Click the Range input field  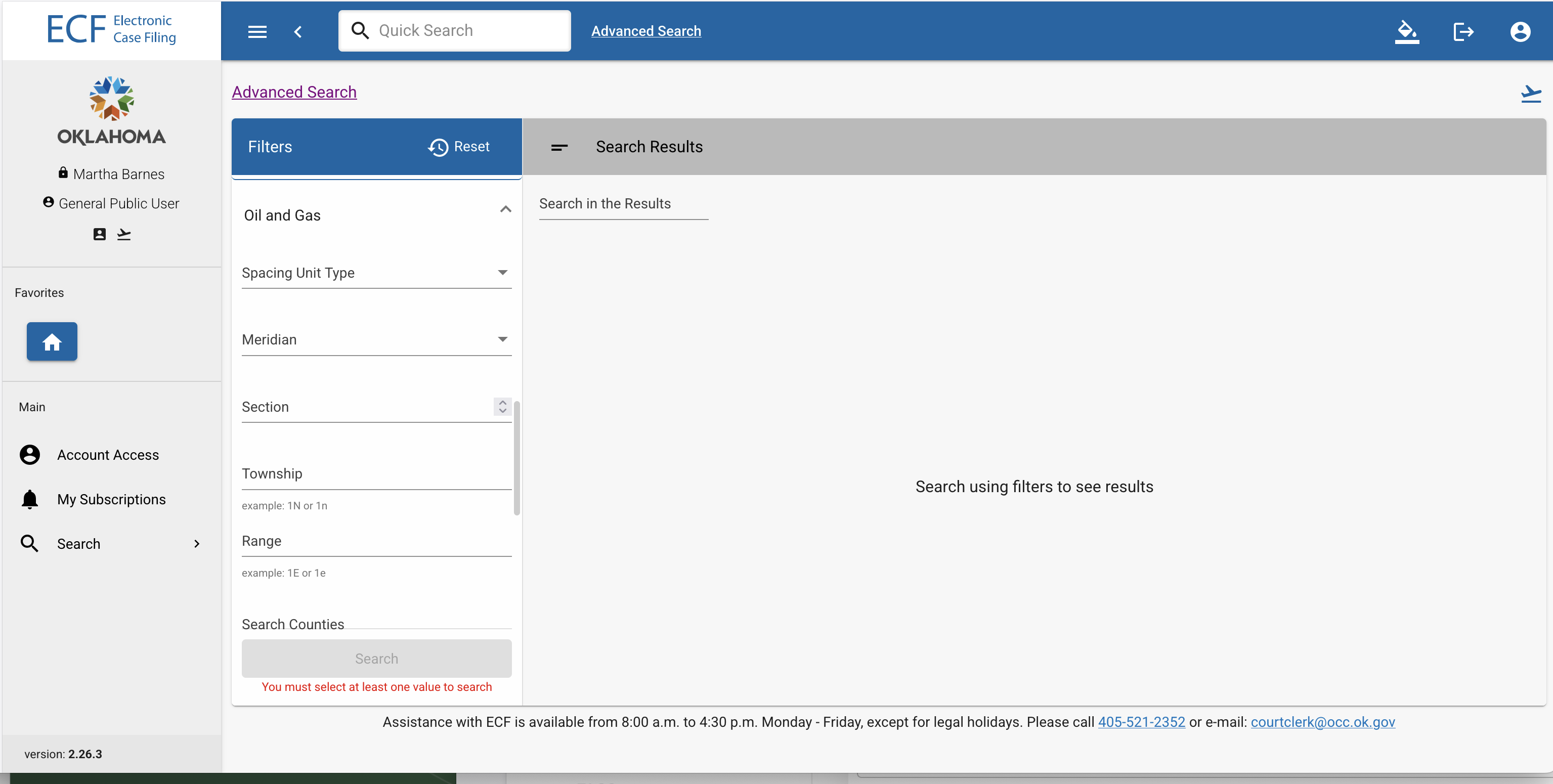(377, 542)
